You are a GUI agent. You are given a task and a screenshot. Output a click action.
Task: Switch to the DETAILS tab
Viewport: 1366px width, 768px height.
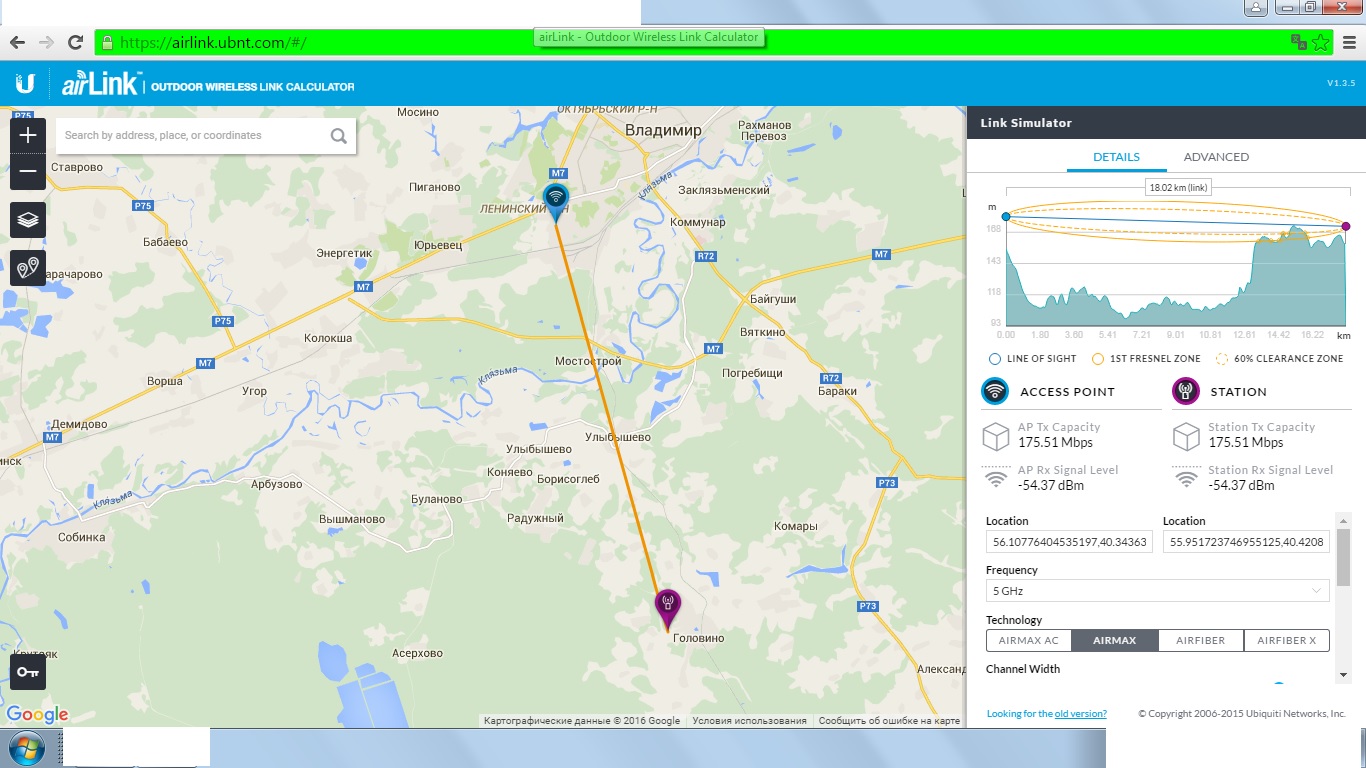point(1116,157)
